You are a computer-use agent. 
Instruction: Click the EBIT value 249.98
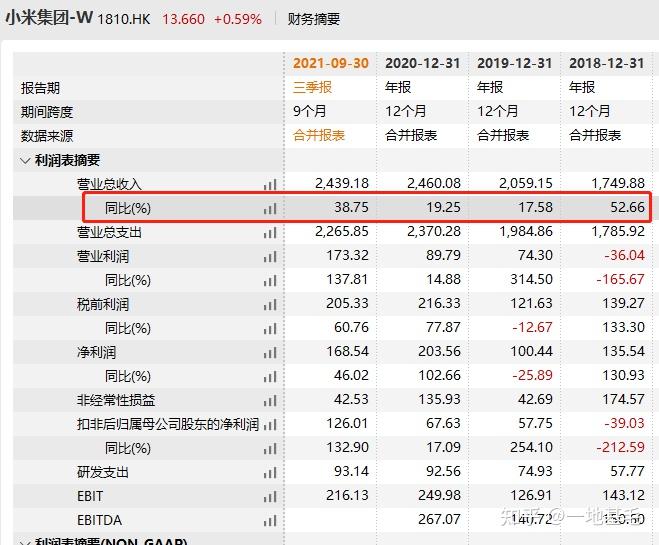[439, 495]
